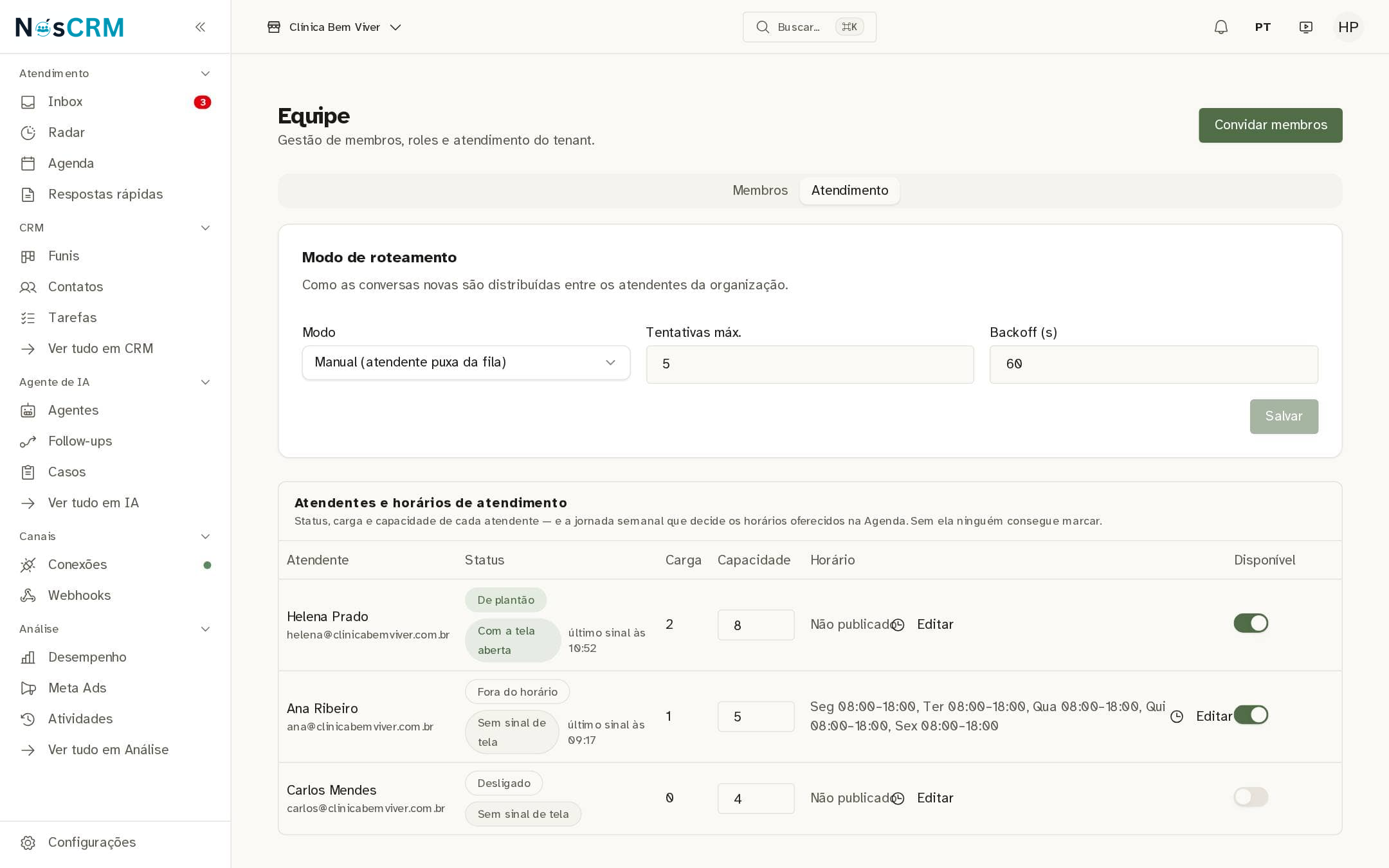Click the Tentativas máx. field
1389x868 pixels.
pos(810,364)
